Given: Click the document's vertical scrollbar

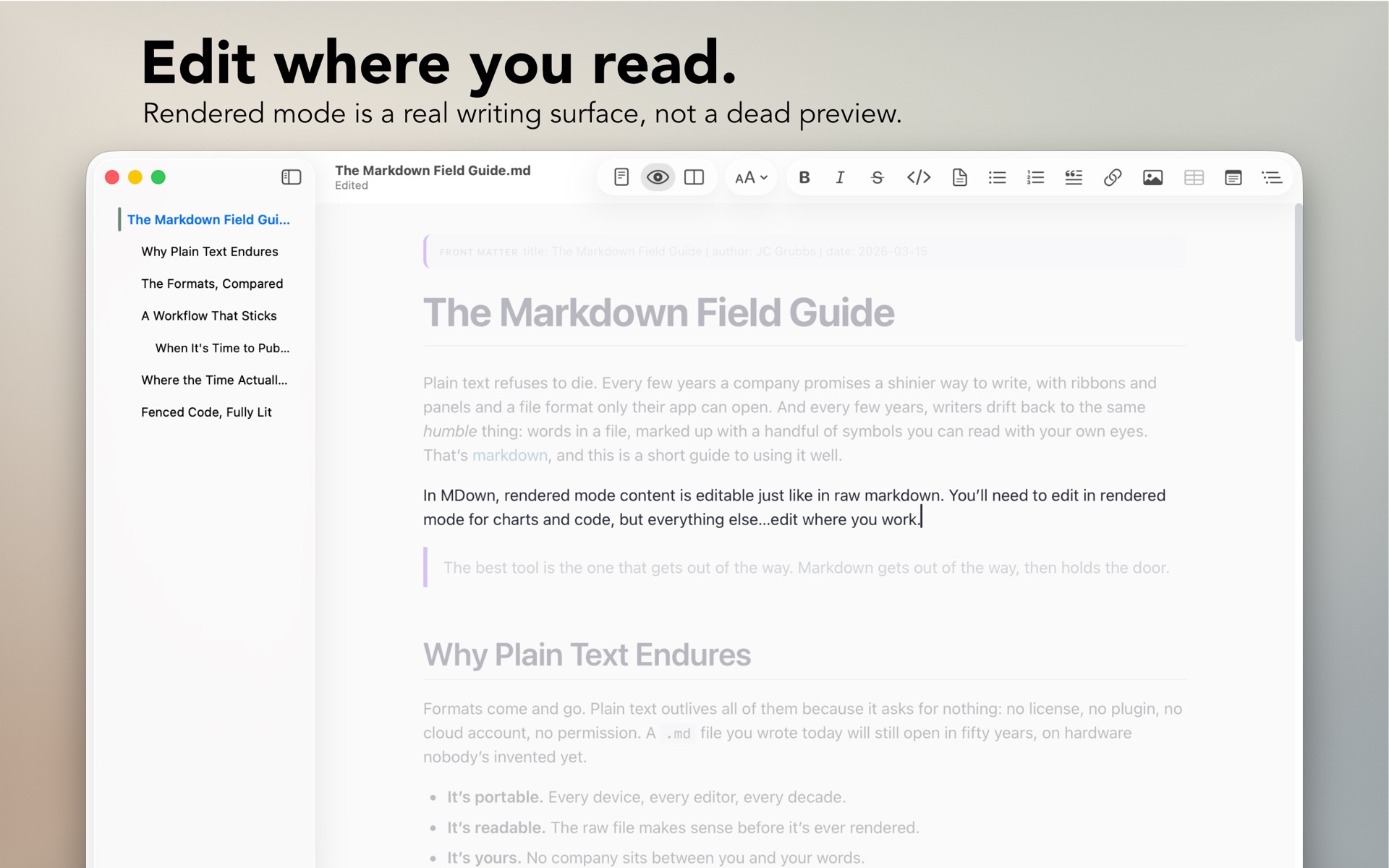Looking at the screenshot, I should point(1298,273).
